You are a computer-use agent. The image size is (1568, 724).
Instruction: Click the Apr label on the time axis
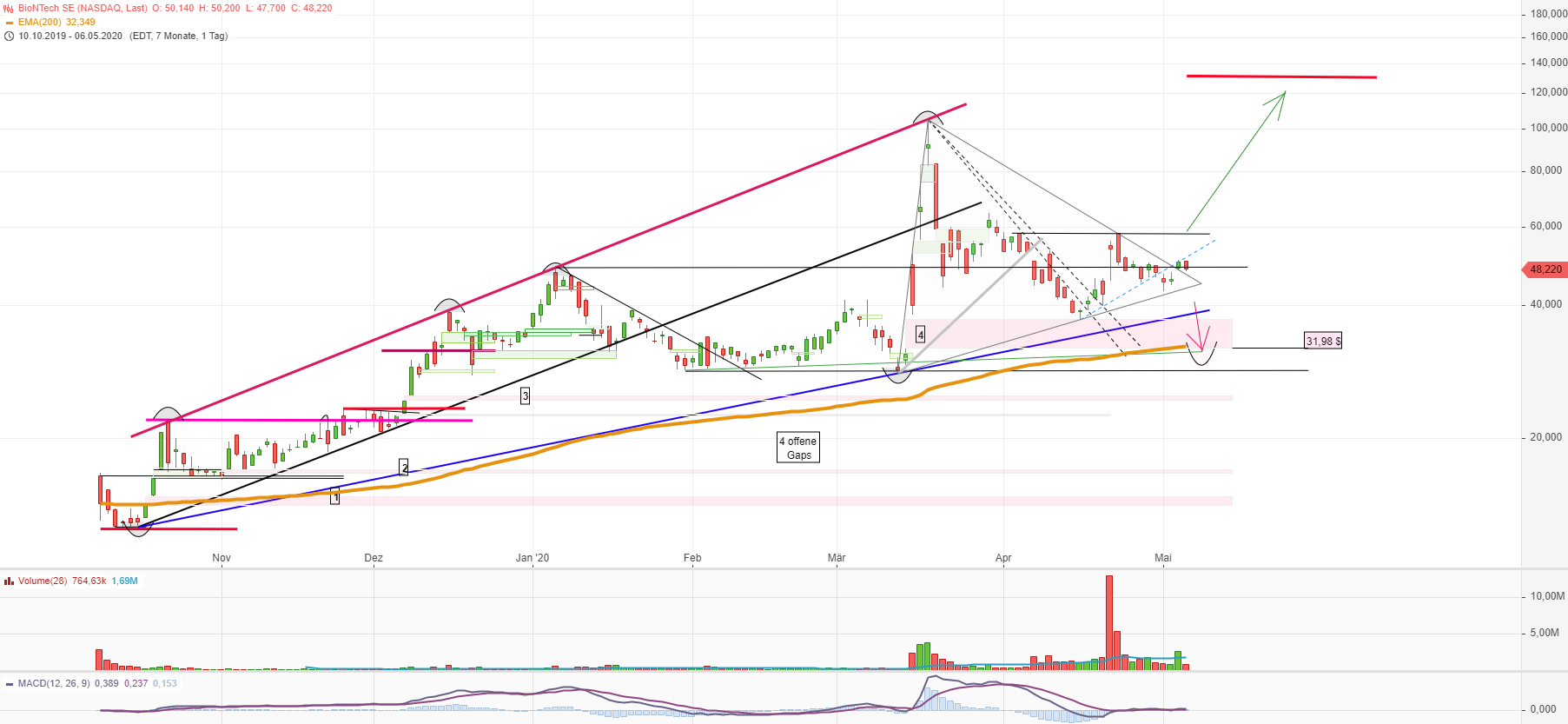[x=1003, y=558]
